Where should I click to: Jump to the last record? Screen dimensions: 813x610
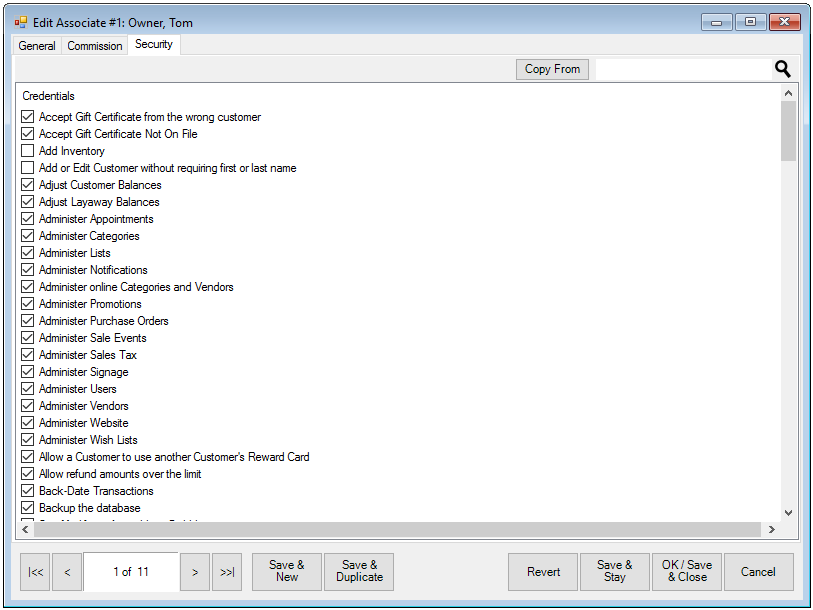pos(227,572)
